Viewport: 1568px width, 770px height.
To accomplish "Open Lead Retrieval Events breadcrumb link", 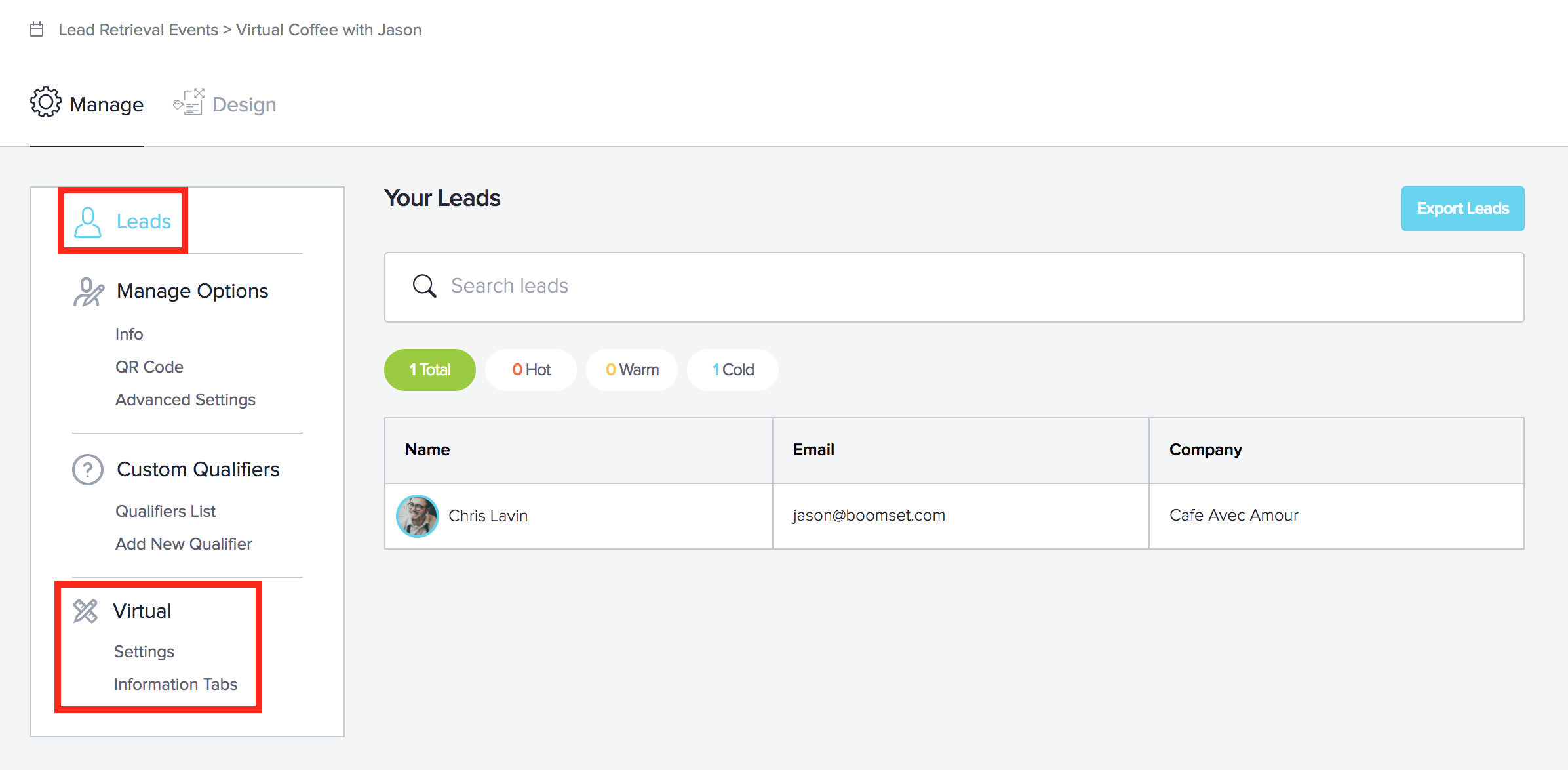I will coord(138,30).
